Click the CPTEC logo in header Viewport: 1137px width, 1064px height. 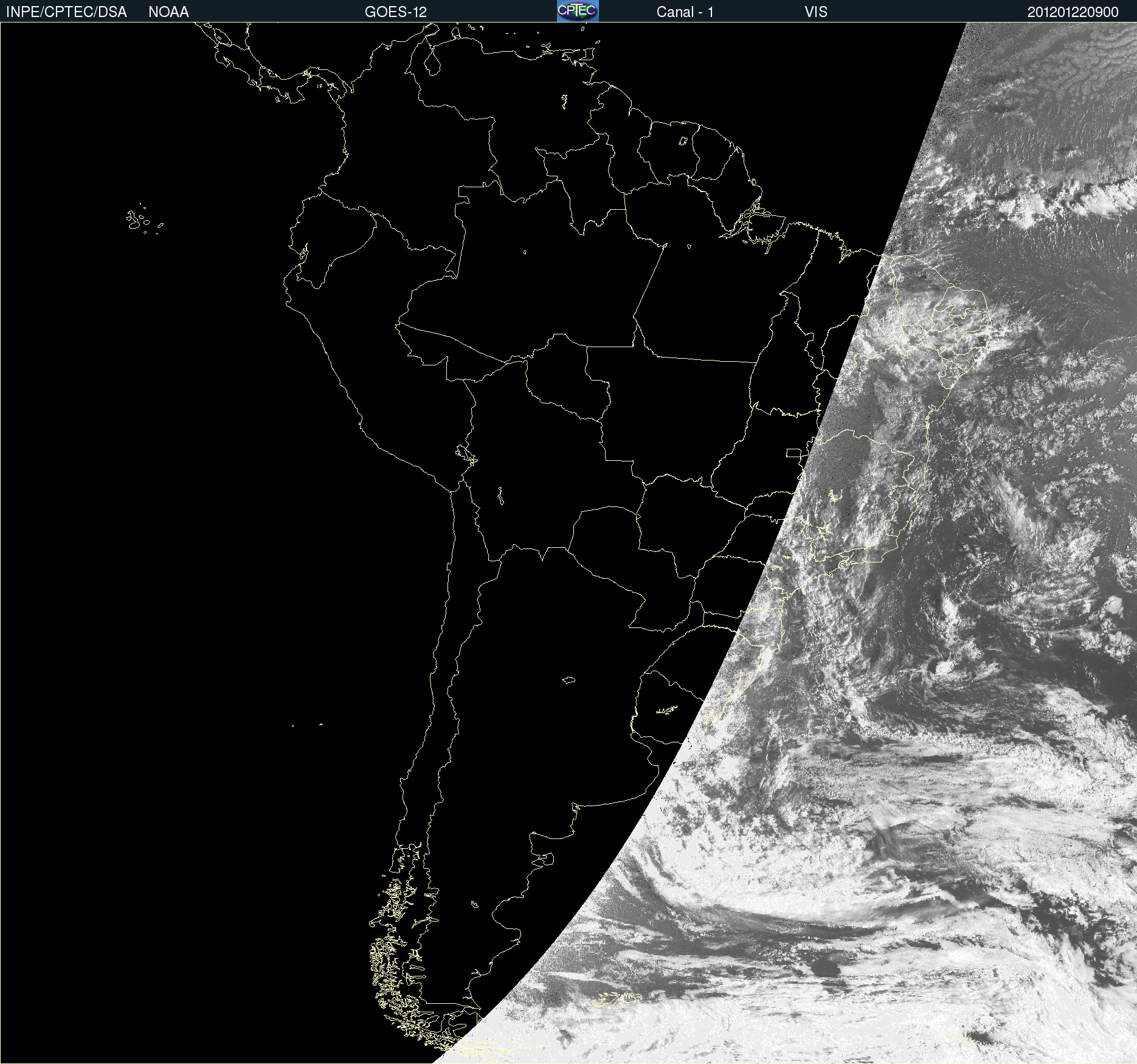tap(578, 11)
